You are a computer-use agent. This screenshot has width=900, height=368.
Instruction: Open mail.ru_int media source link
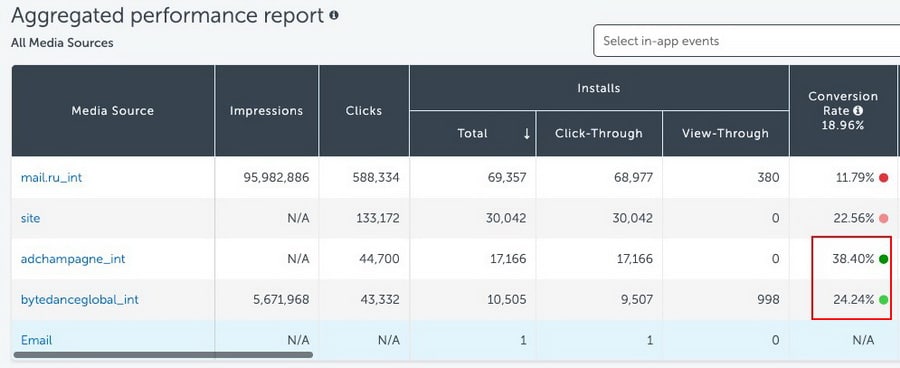click(51, 178)
